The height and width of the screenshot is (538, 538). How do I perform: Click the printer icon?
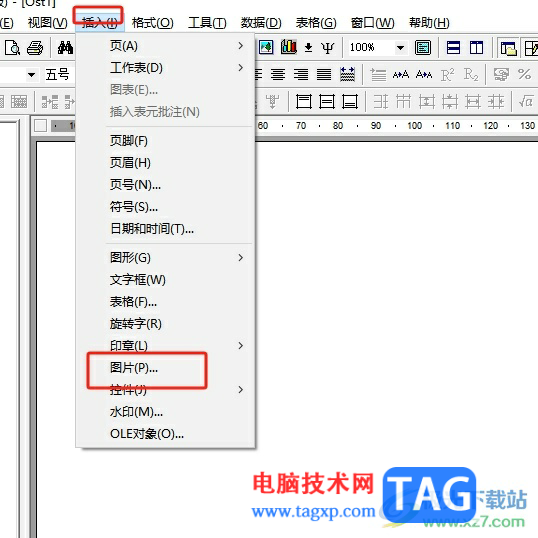click(35, 48)
